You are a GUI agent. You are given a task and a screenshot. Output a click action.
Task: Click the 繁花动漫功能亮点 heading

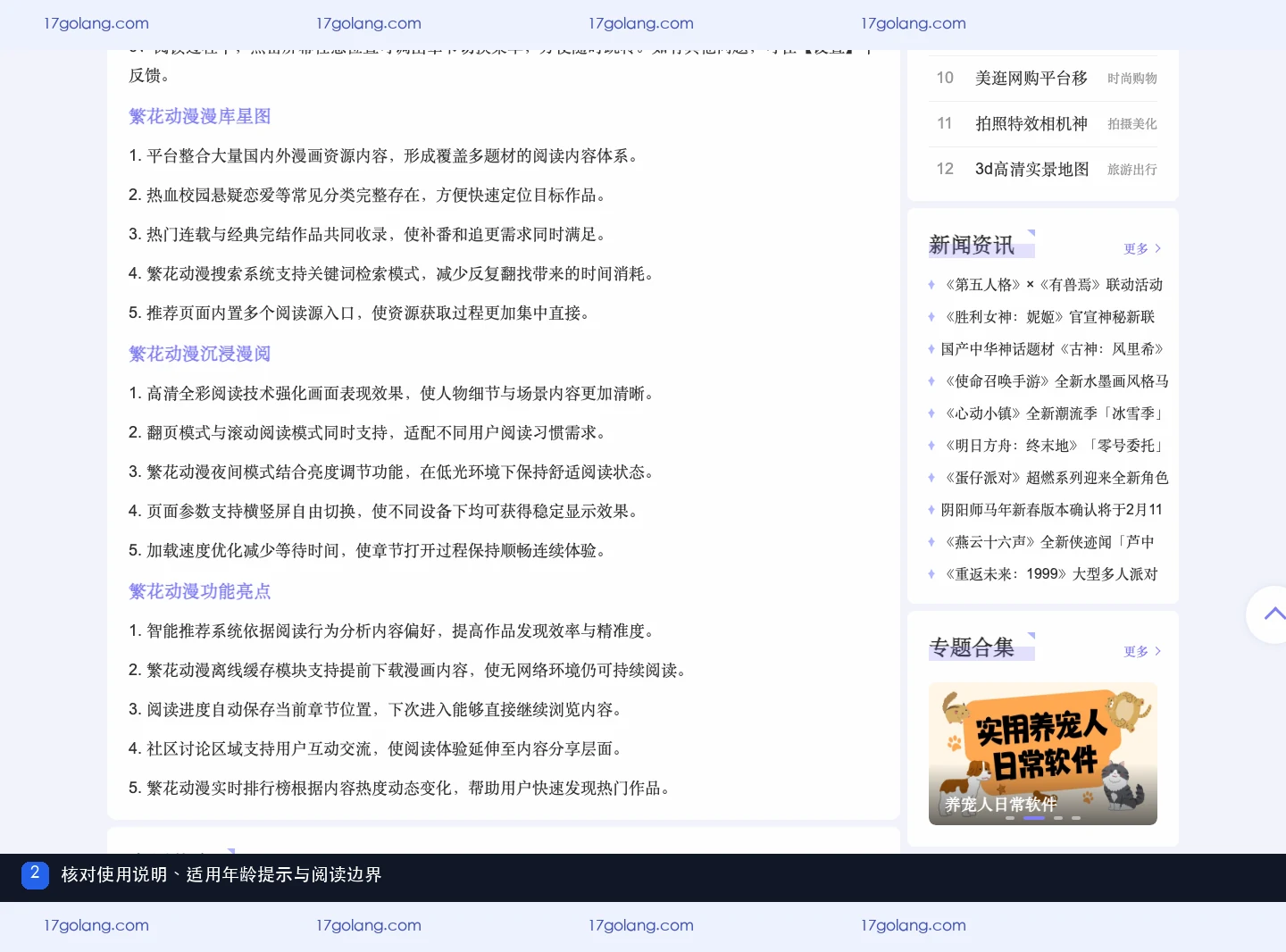(200, 591)
